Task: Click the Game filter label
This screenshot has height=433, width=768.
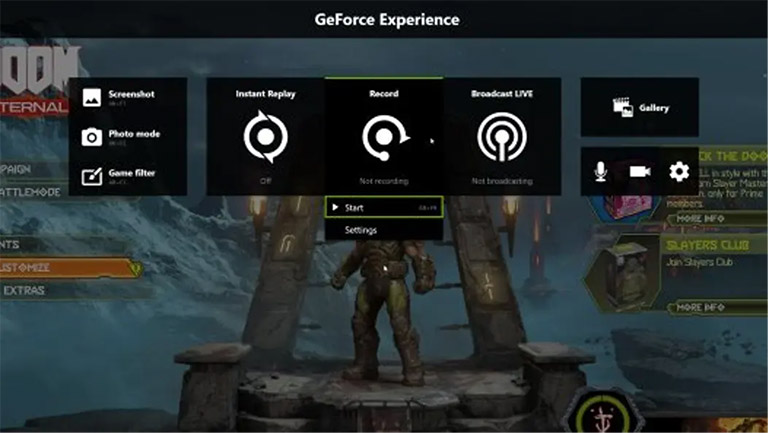Action: point(132,173)
